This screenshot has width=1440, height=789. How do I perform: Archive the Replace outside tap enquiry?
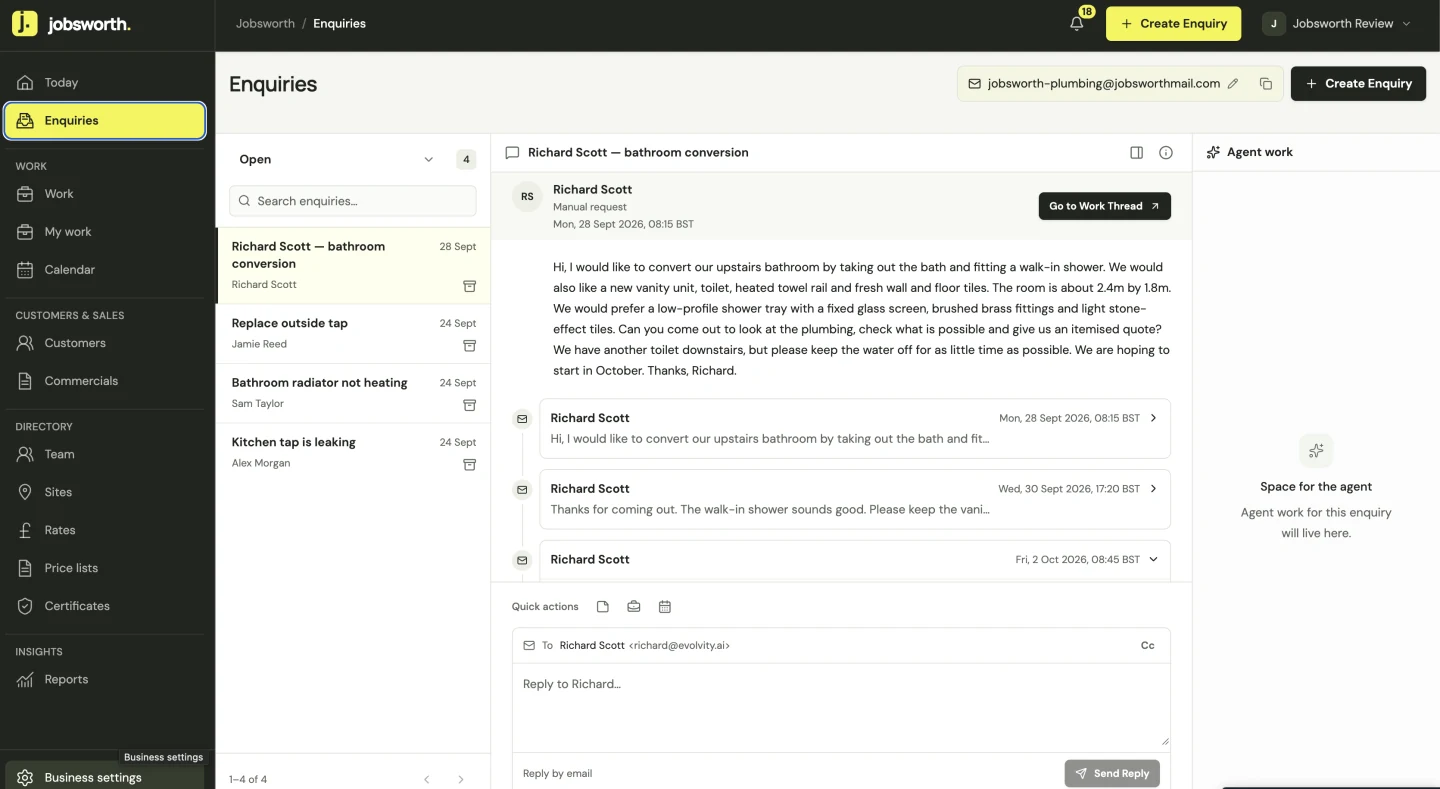469,346
